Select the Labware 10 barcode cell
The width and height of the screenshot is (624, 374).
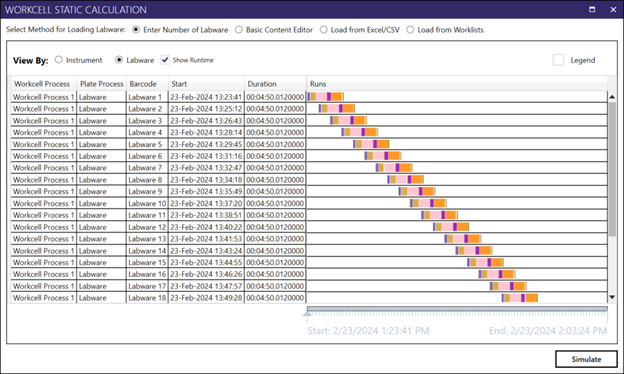[x=147, y=203]
